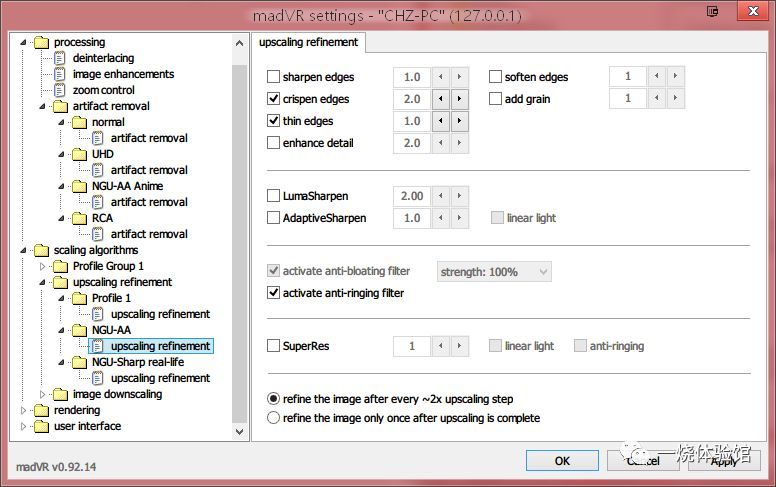
Task: Select refine only once after upscaling is complete
Action: click(273, 418)
